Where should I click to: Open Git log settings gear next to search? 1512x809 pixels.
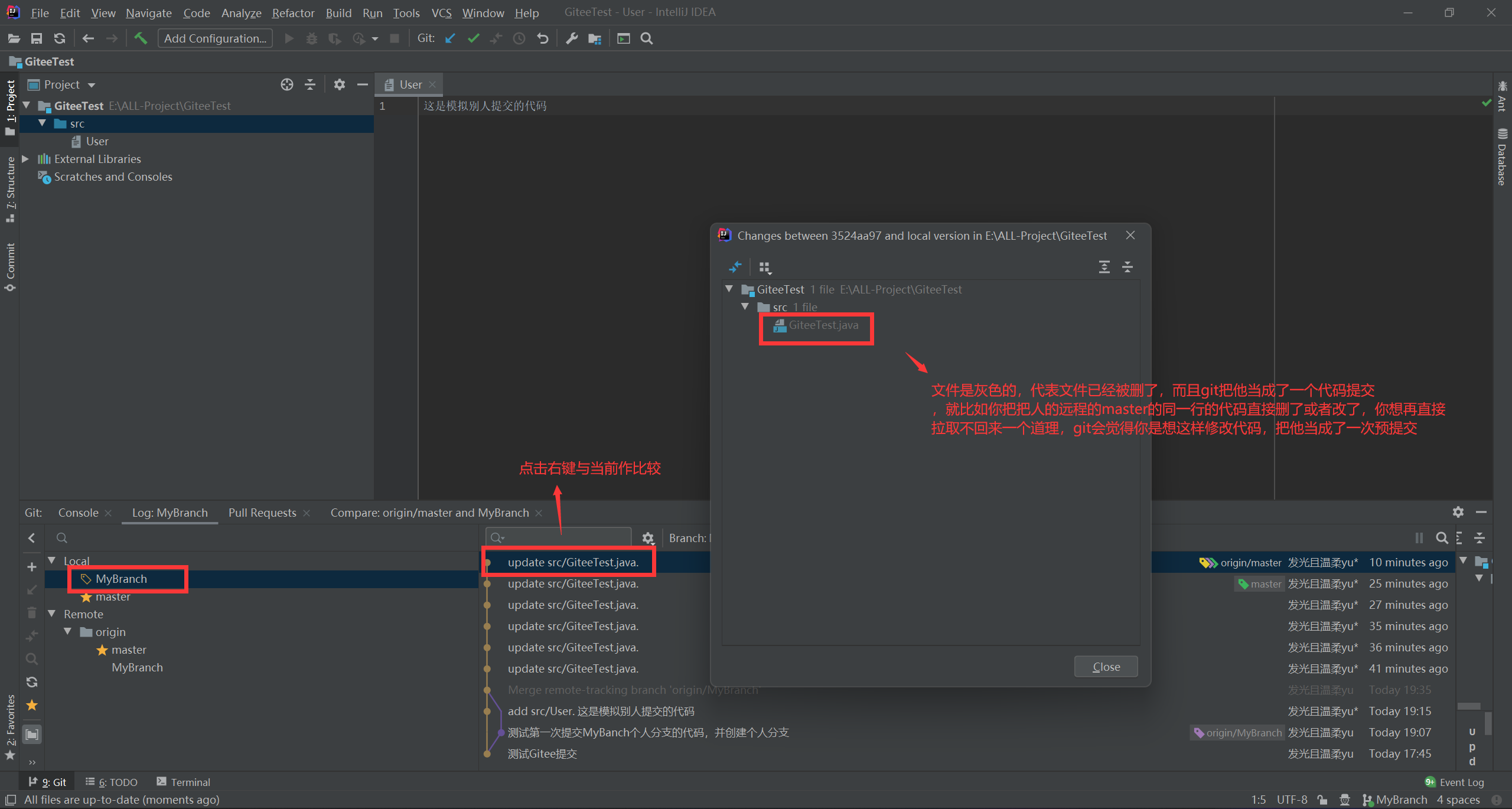[x=648, y=538]
